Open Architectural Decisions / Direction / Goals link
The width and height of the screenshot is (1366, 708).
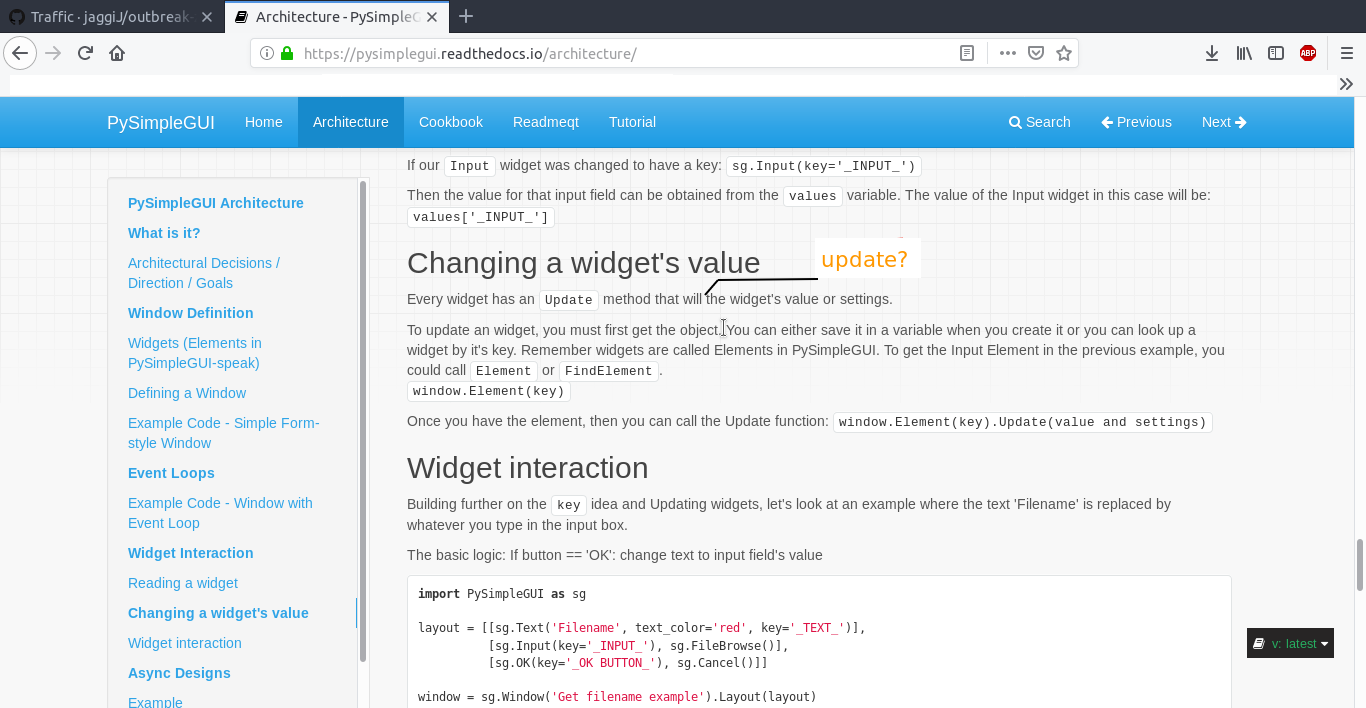point(204,273)
